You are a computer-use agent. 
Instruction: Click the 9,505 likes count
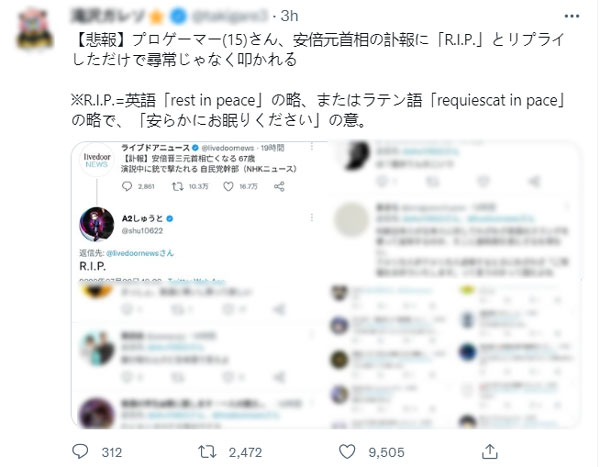pyautogui.click(x=386, y=452)
